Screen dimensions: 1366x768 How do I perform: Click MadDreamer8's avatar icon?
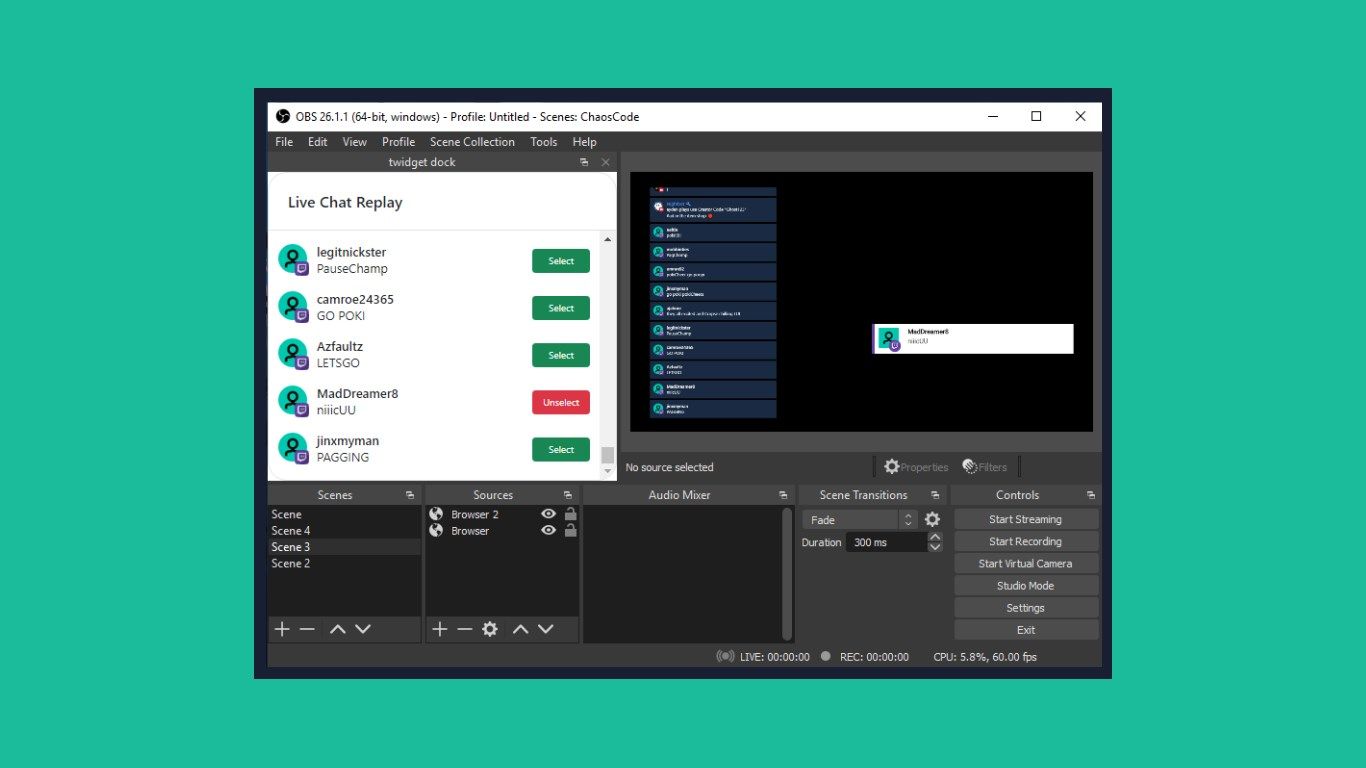[x=293, y=401]
